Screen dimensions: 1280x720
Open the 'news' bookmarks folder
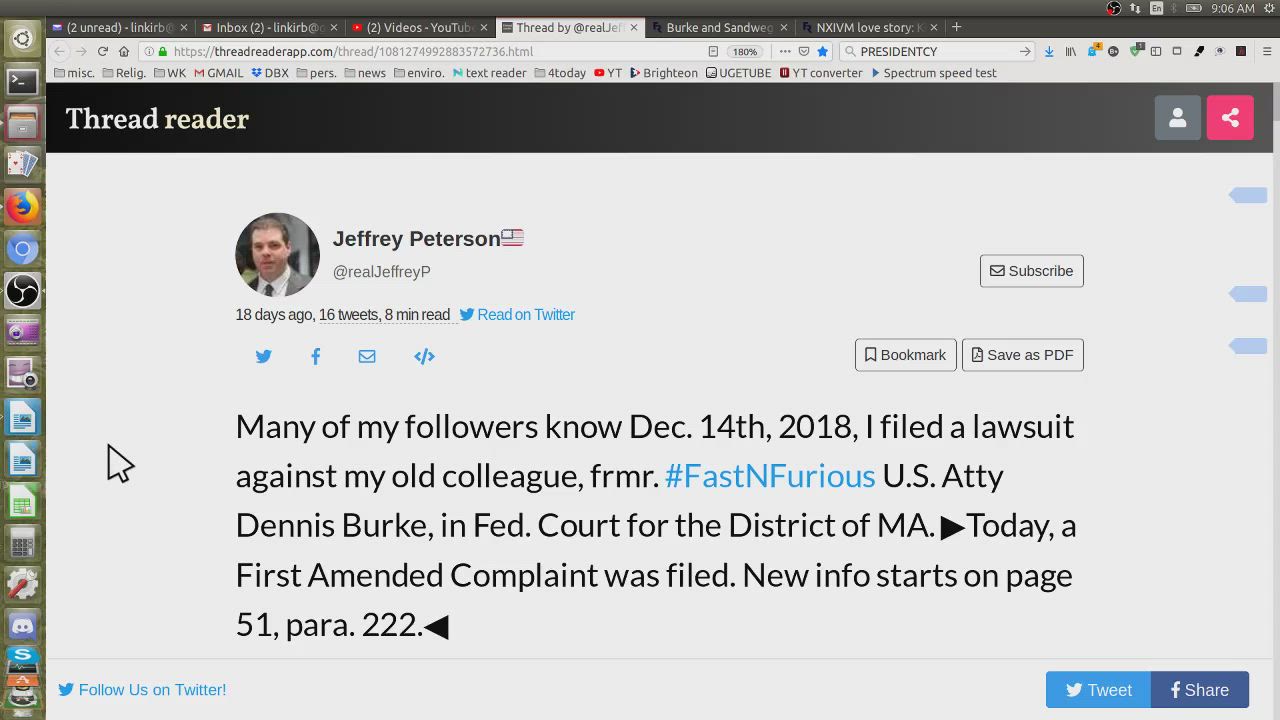365,73
